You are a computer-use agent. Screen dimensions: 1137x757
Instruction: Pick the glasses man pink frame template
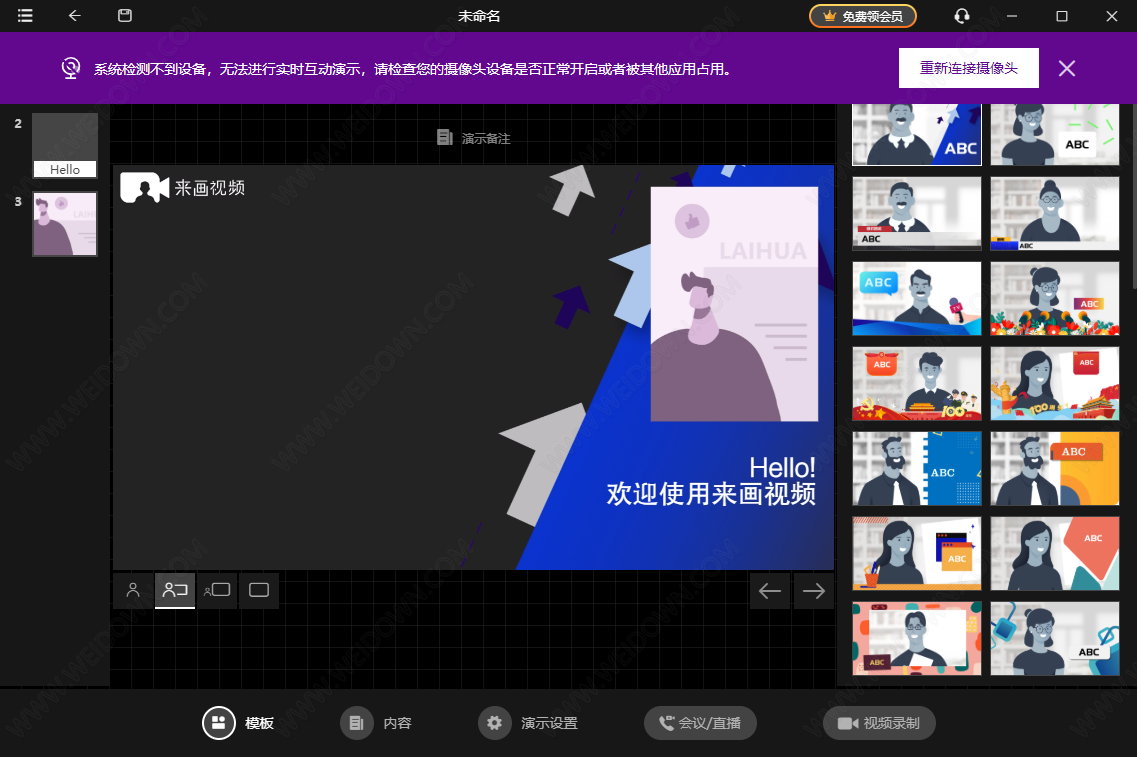[x=917, y=638]
